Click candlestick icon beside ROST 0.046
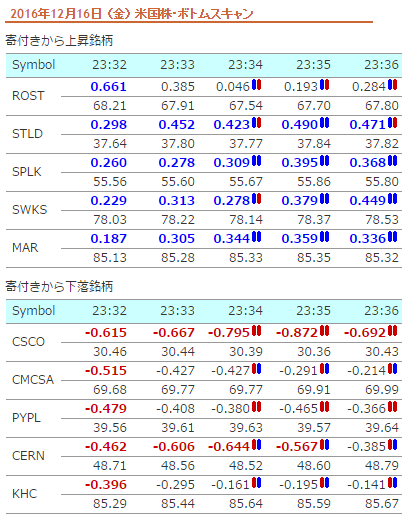This screenshot has height=518, width=407. (x=256, y=85)
